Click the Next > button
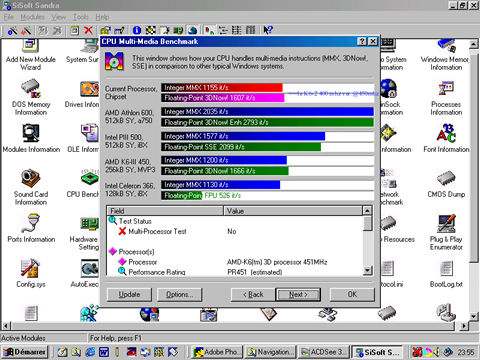The image size is (480, 360). tap(298, 295)
